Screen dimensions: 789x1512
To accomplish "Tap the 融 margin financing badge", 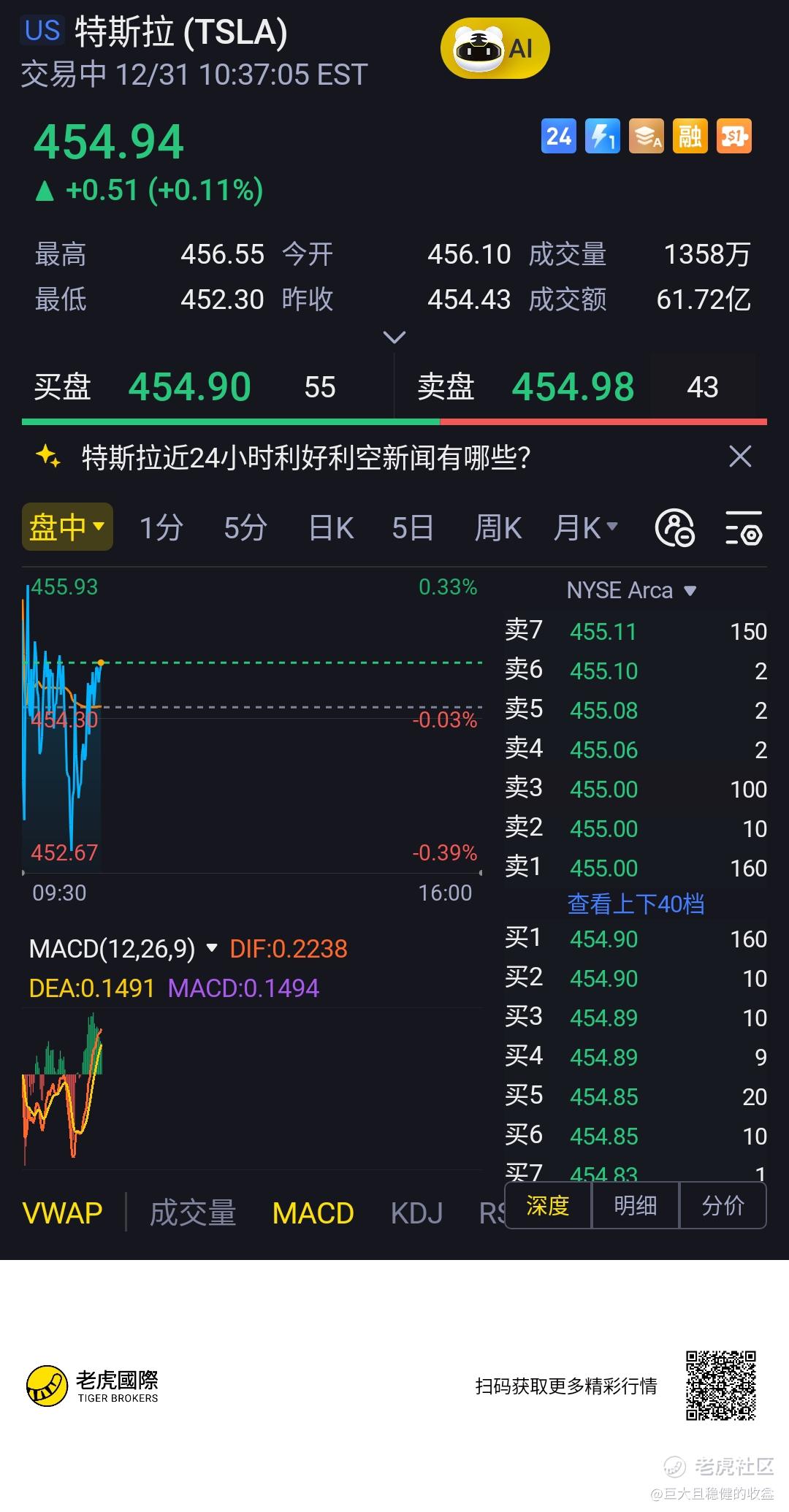I will coord(690,136).
